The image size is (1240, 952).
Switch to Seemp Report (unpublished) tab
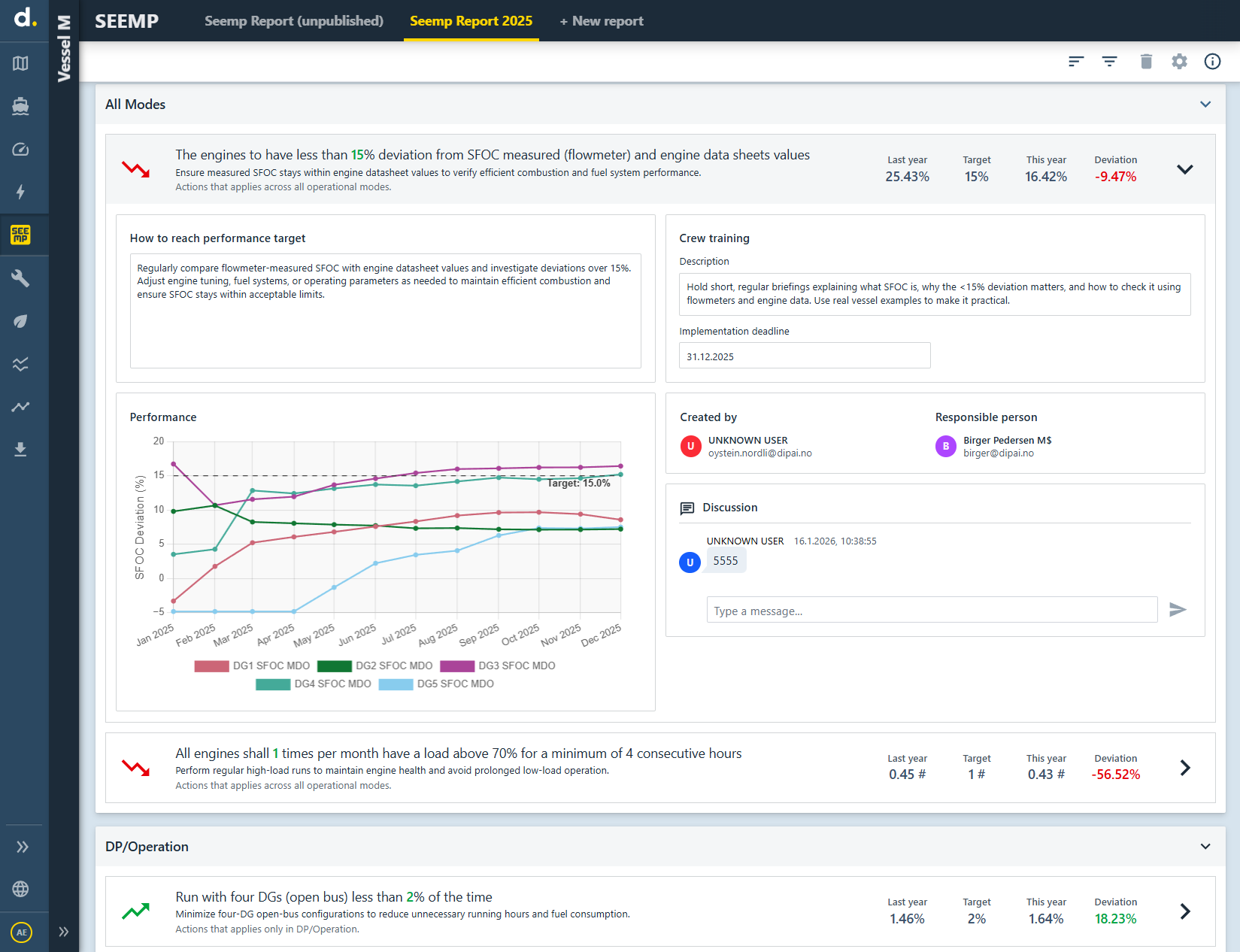(294, 21)
